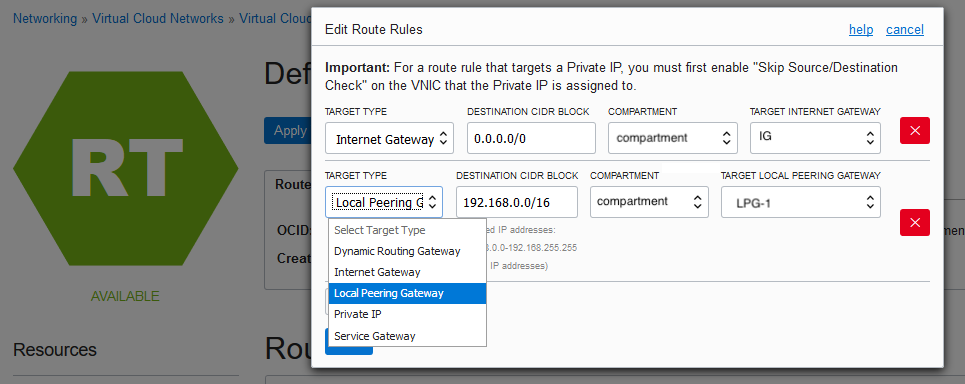Cancel the Edit Route Rules dialog
This screenshot has width=965, height=384.
905,30
